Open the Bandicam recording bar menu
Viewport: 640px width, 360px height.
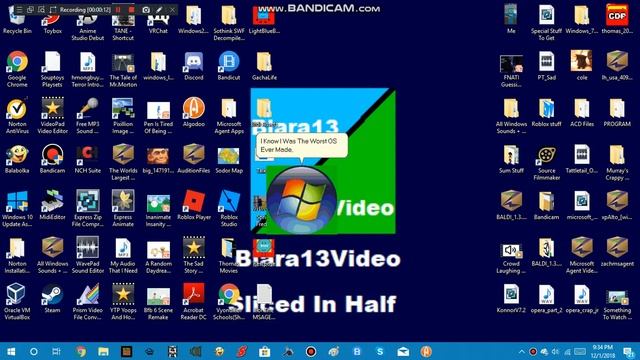tap(19, 9)
